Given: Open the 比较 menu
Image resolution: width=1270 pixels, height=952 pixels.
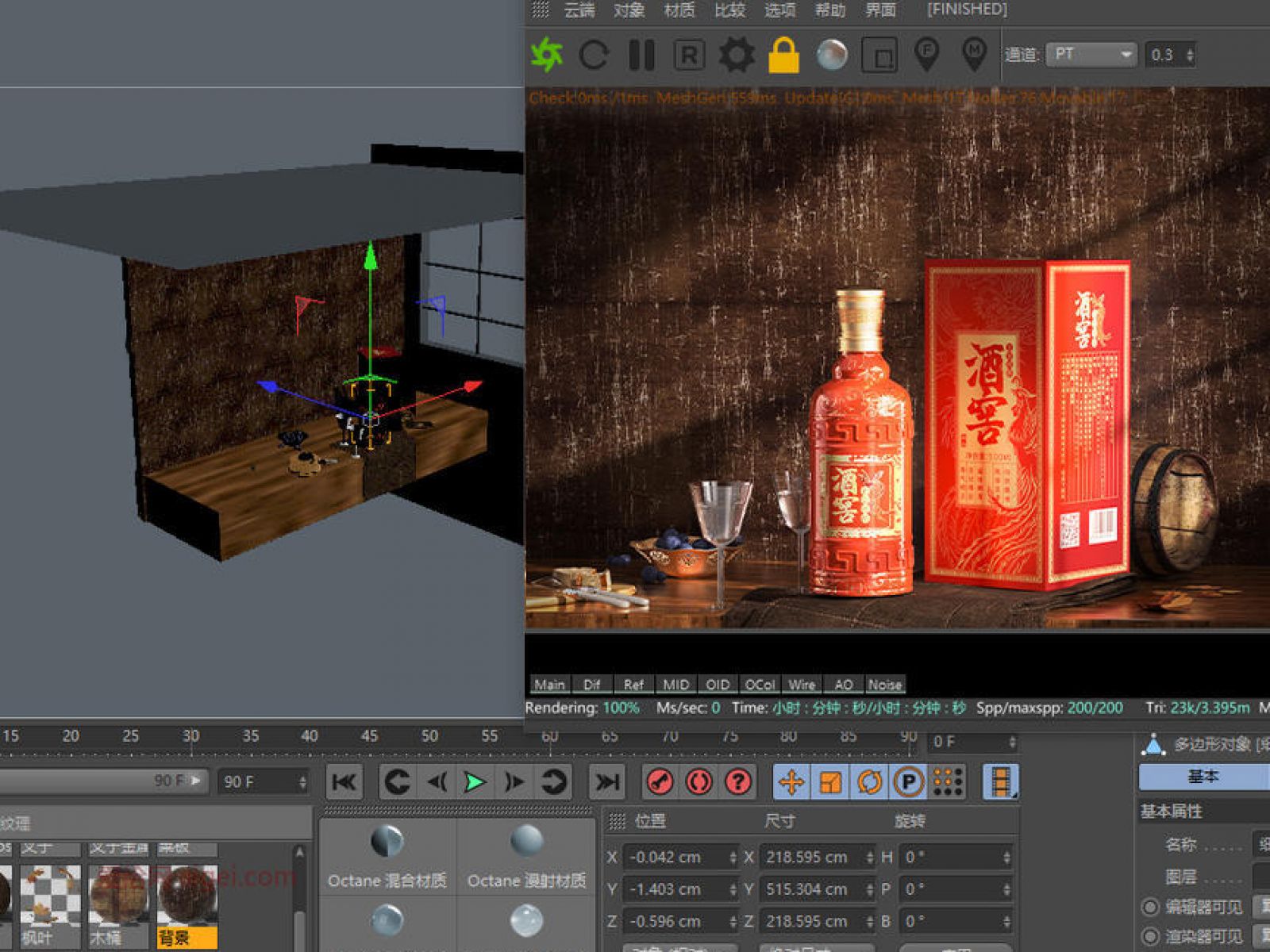Looking at the screenshot, I should (x=729, y=10).
